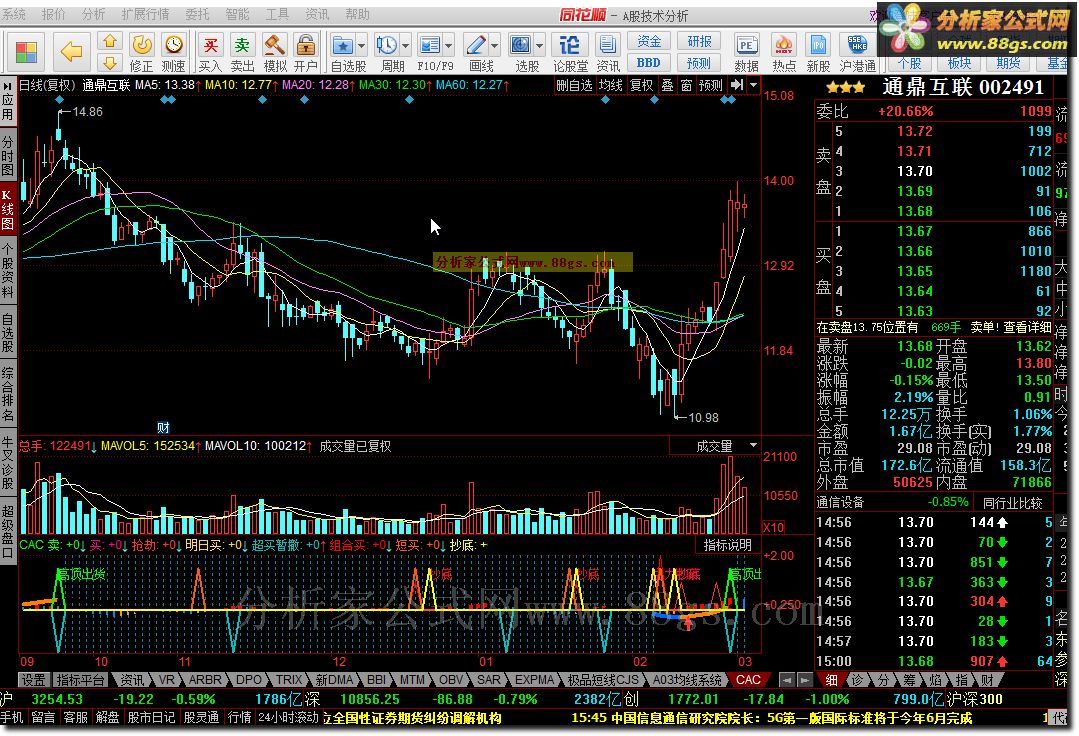This screenshot has width=1079, height=736.
Task: Toggle 预测 forecast on chart
Action: click(x=711, y=85)
